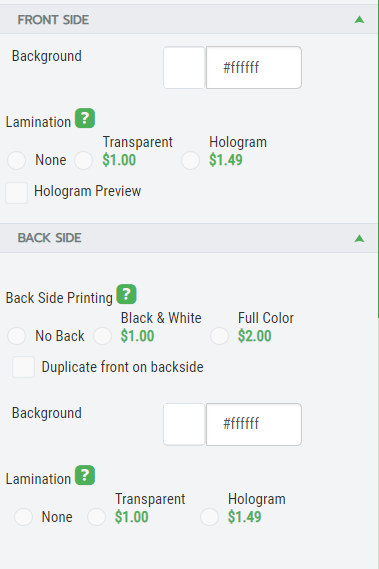379x569 pixels.
Task: Collapse the BACK SIDE section arrow
Action: 359,238
